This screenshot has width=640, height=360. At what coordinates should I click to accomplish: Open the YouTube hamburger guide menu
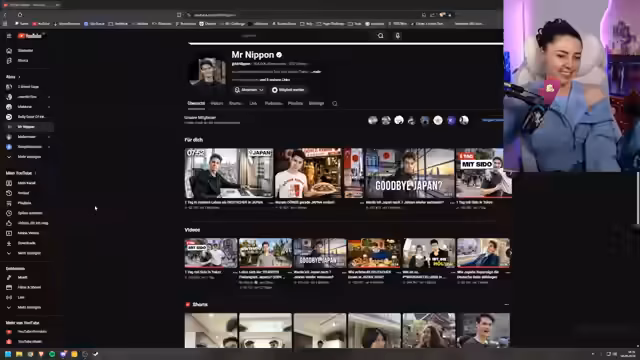(x=9, y=36)
